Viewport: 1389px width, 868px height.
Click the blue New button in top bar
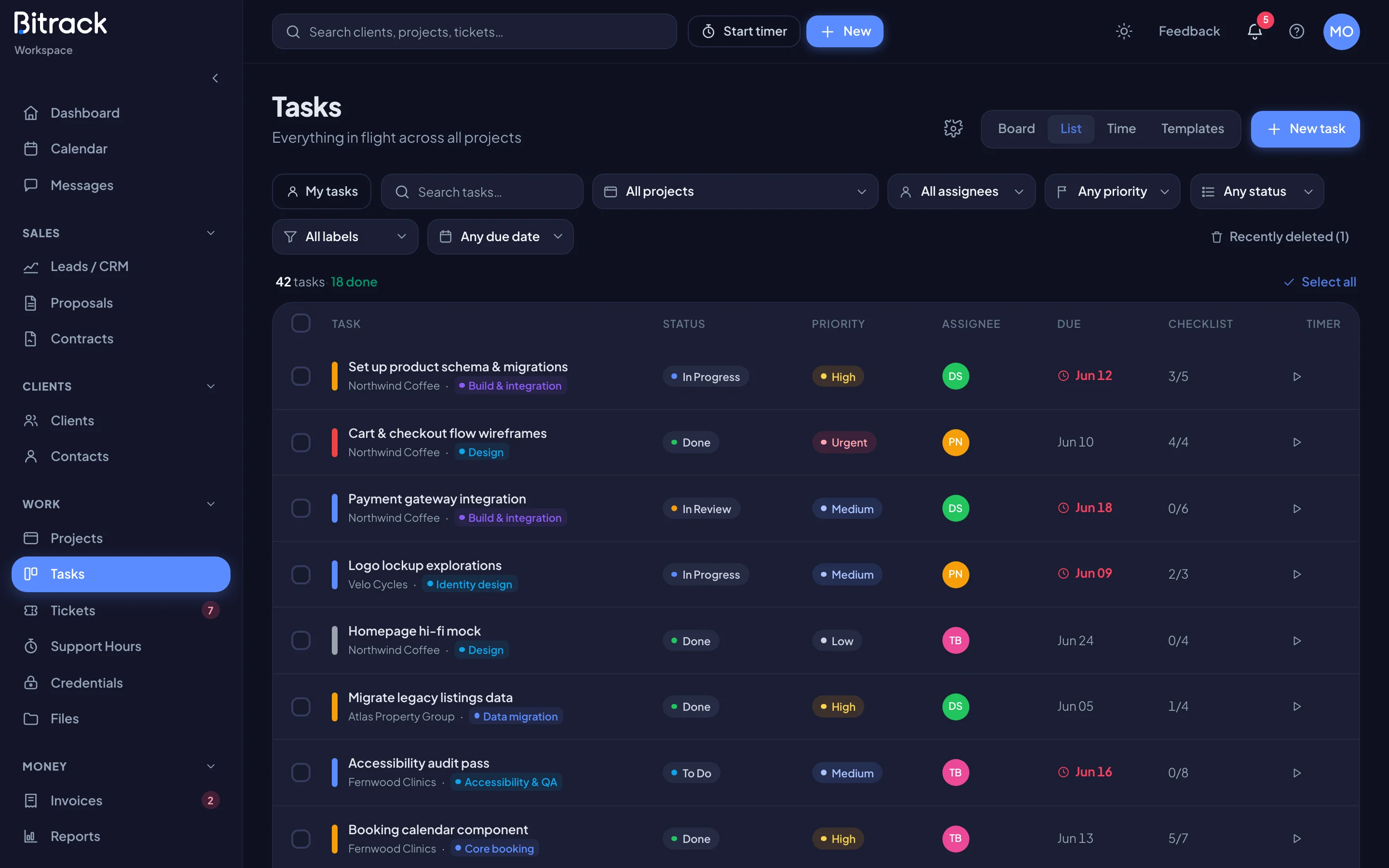[844, 31]
